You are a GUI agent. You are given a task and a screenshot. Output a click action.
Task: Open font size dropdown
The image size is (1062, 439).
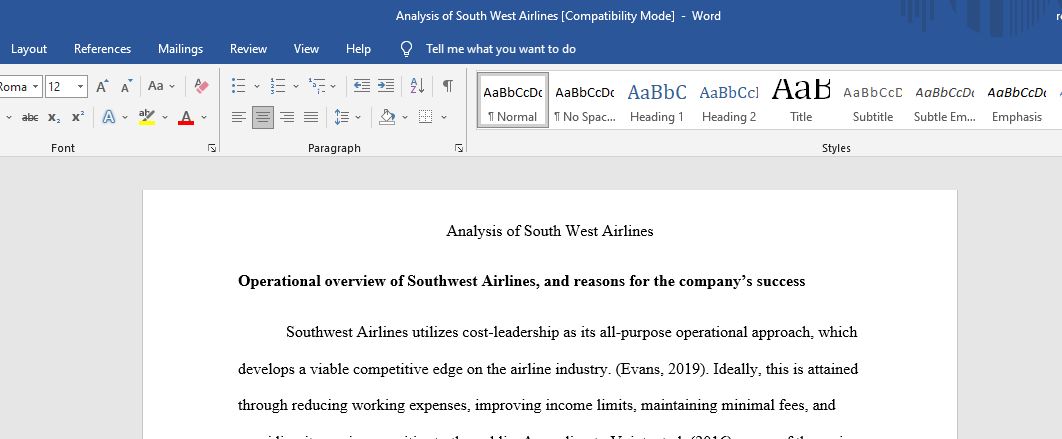(x=81, y=86)
